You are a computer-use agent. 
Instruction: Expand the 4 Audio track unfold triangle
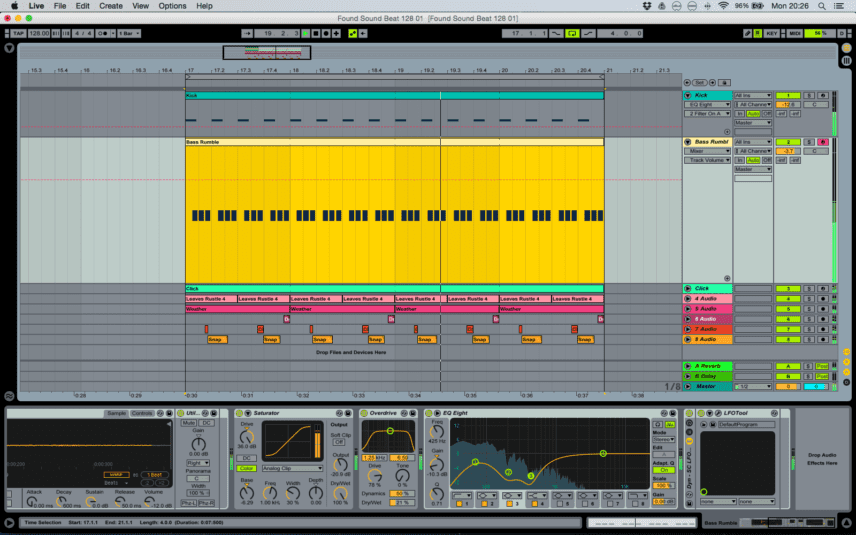click(688, 299)
